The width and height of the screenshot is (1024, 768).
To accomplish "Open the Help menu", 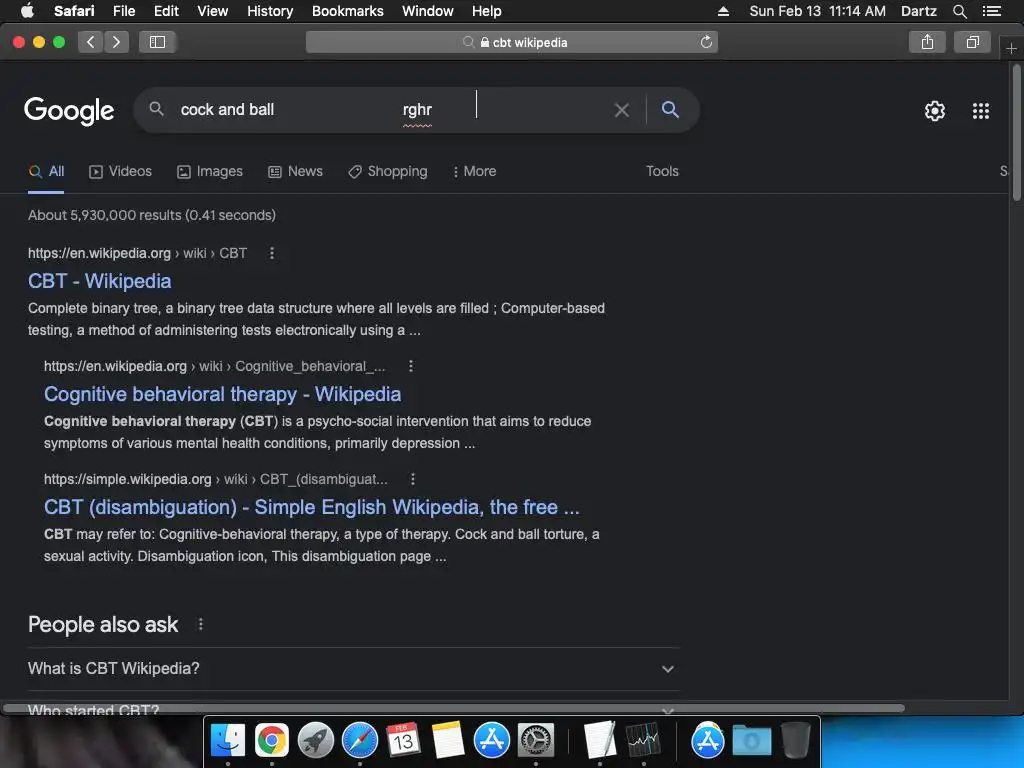I will (x=487, y=11).
